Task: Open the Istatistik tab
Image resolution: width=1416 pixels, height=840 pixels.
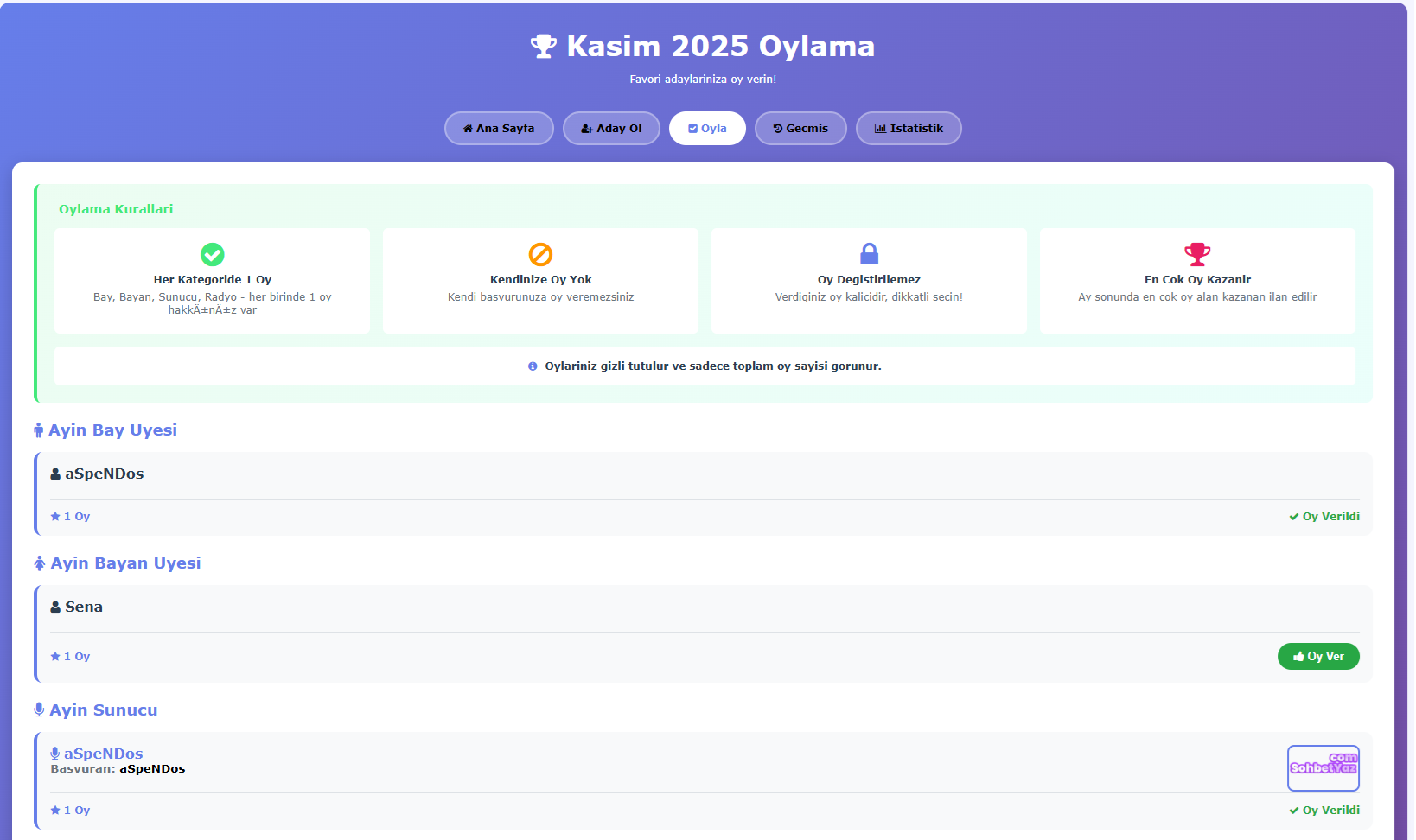Action: click(909, 129)
